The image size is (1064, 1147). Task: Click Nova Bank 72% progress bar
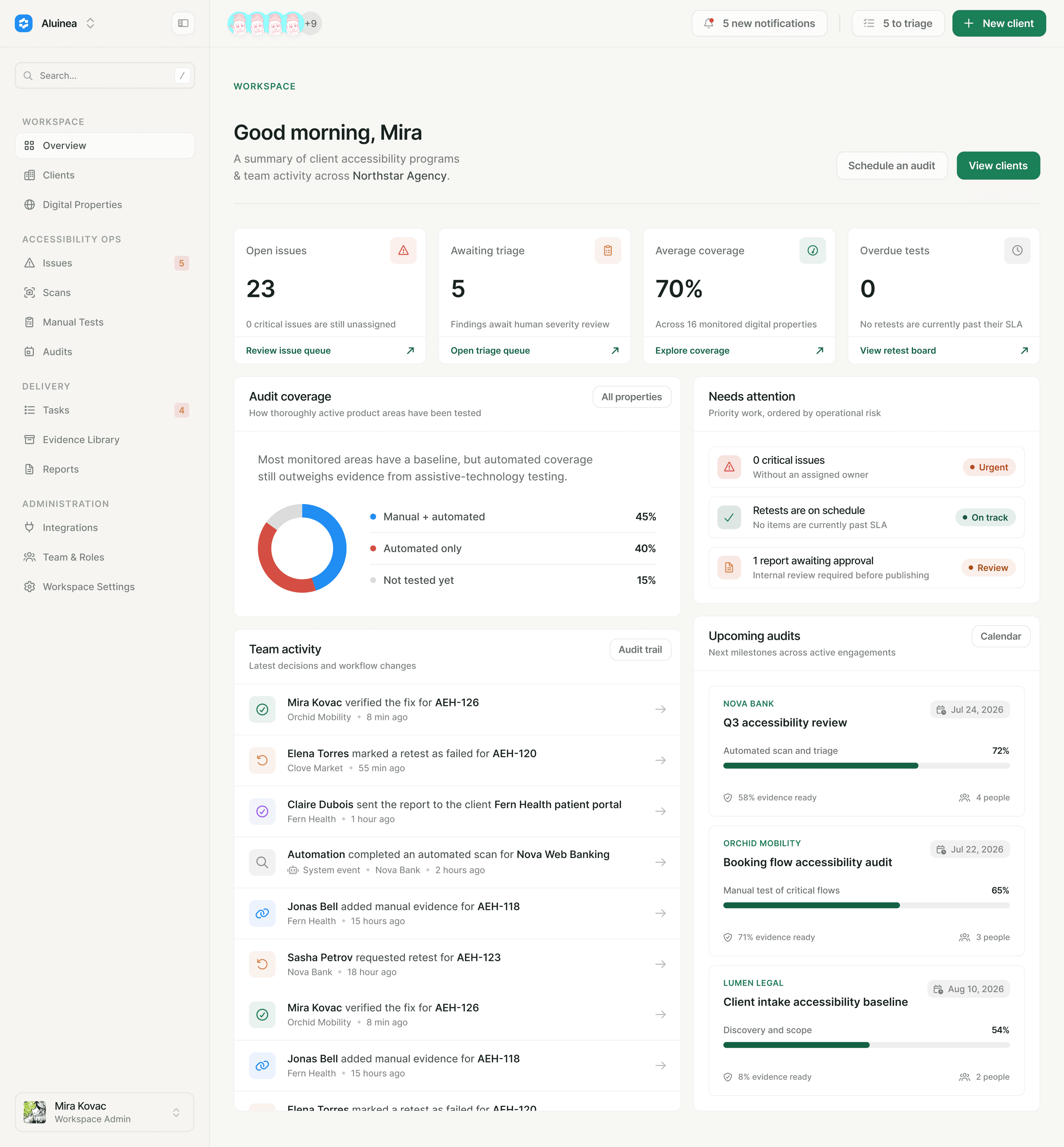866,766
